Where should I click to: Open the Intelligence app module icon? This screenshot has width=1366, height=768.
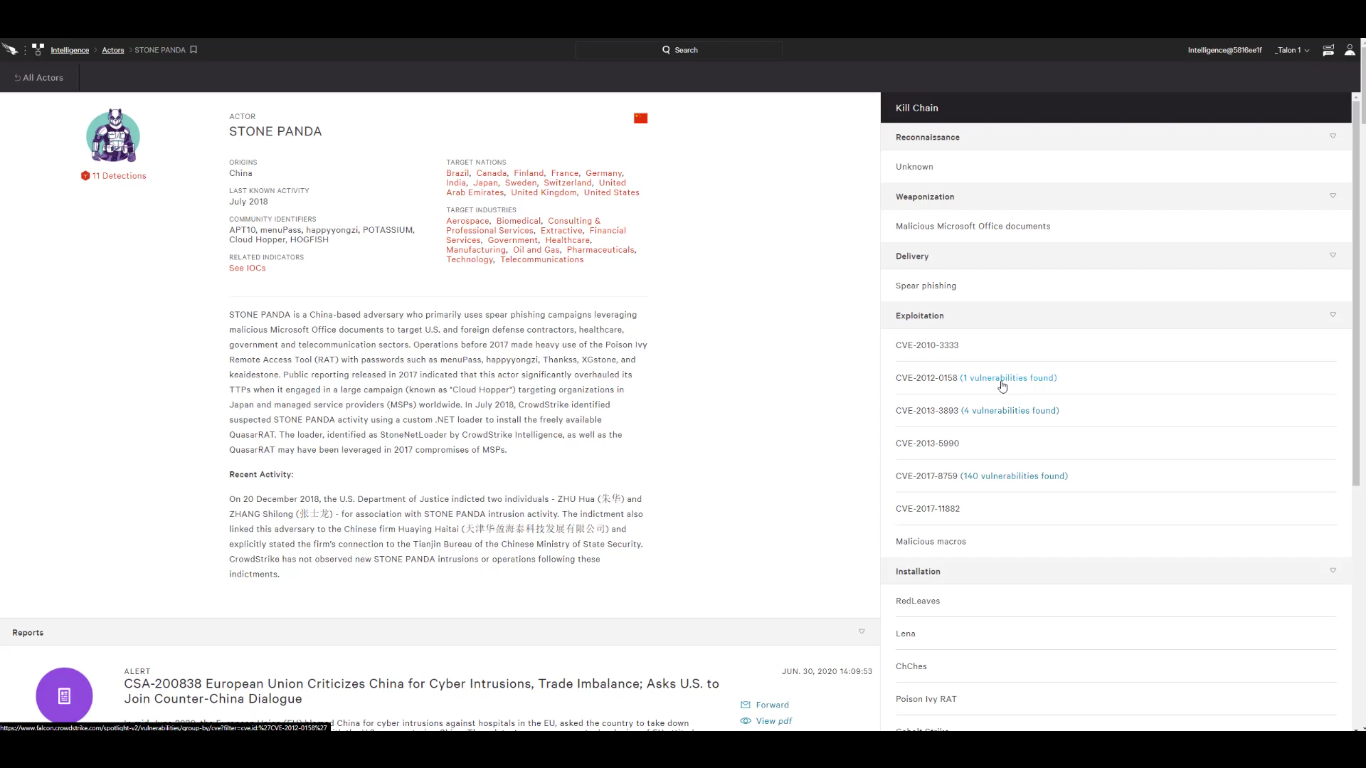click(x=38, y=49)
